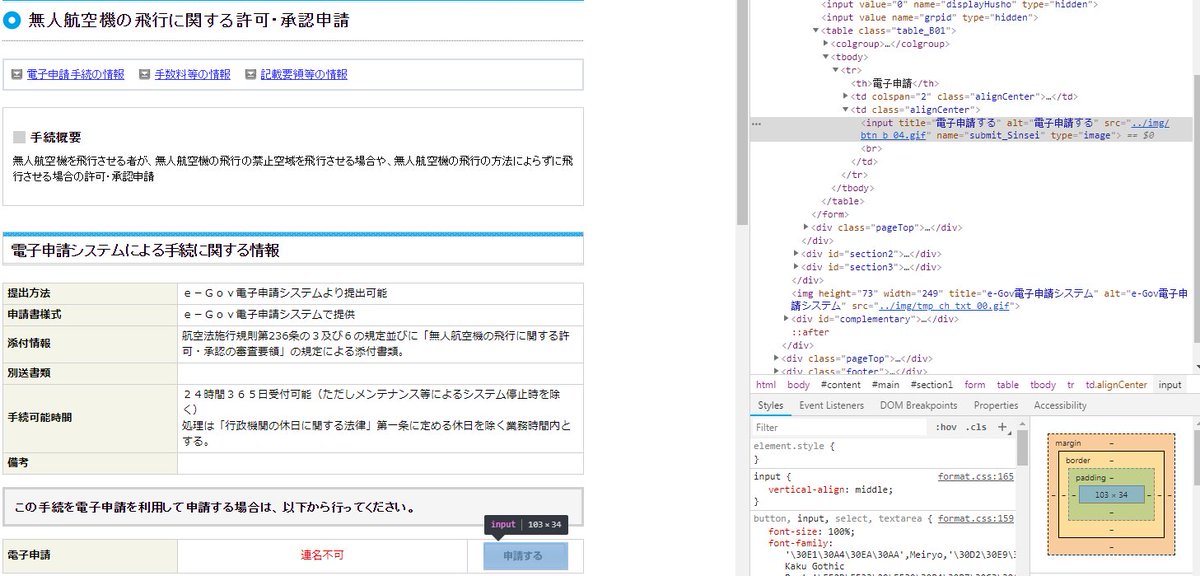Click the 申請する button
The width and height of the screenshot is (1200, 576).
pos(525,556)
